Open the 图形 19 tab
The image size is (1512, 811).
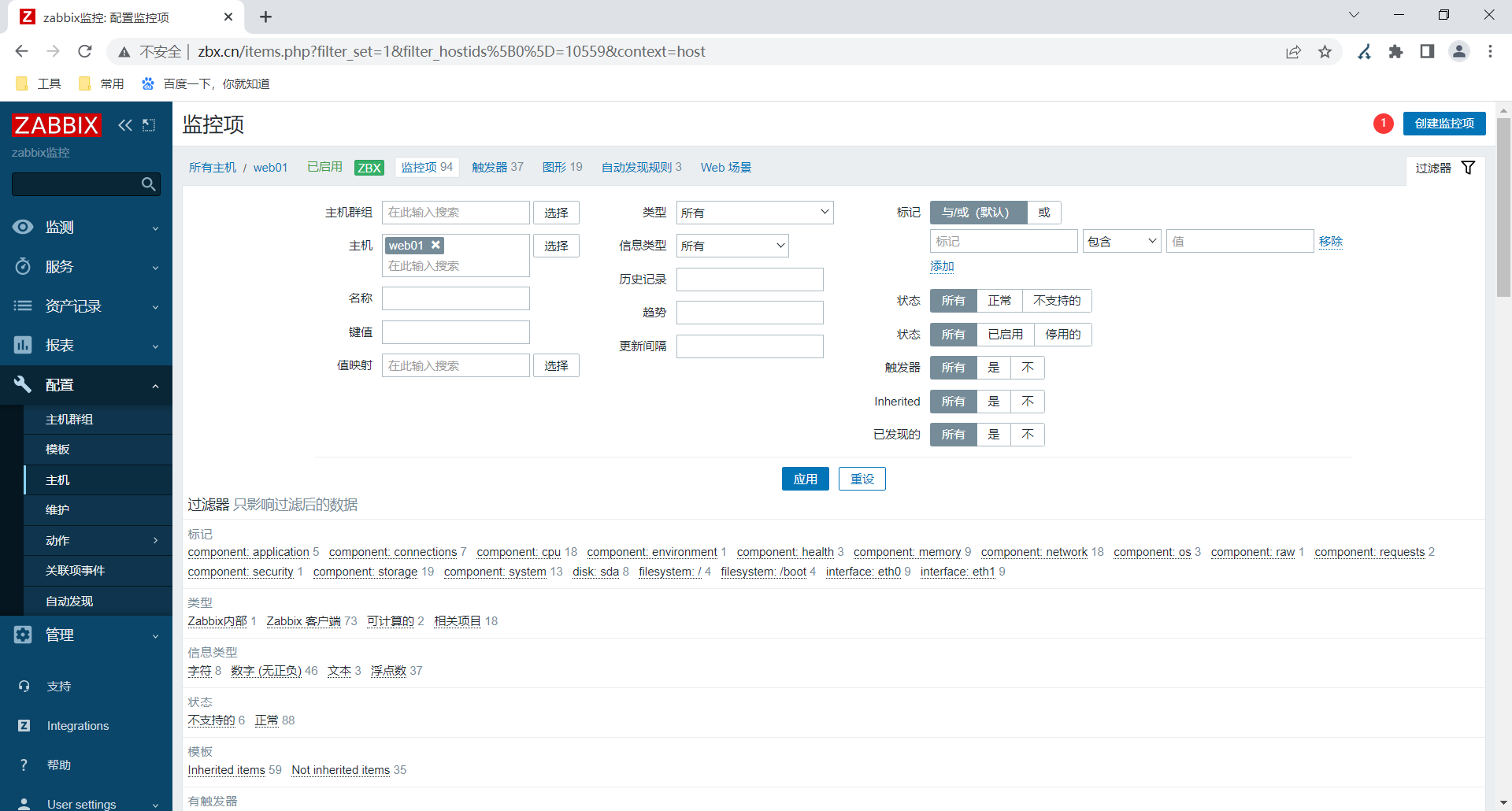[562, 168]
